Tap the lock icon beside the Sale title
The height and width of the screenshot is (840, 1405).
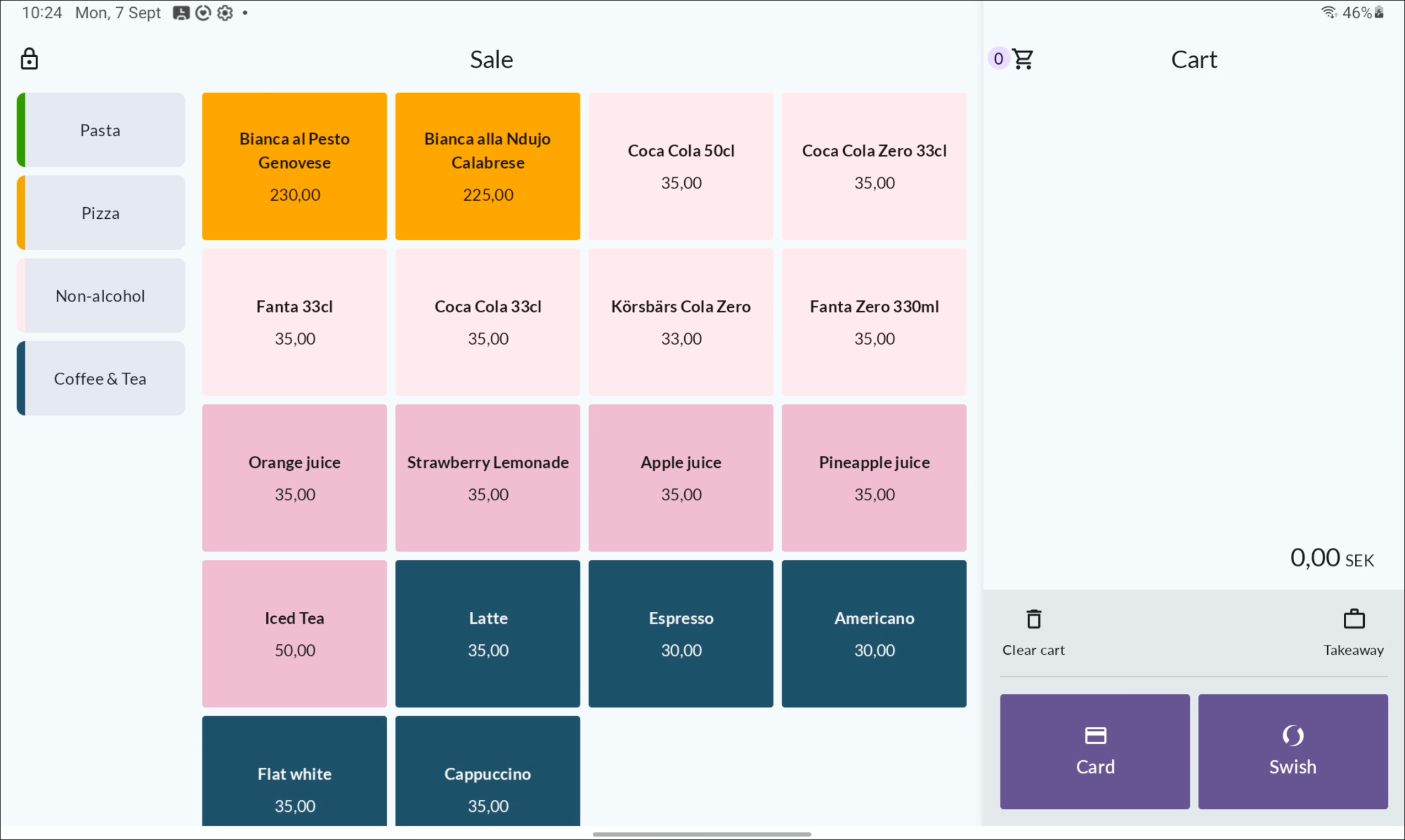point(29,59)
